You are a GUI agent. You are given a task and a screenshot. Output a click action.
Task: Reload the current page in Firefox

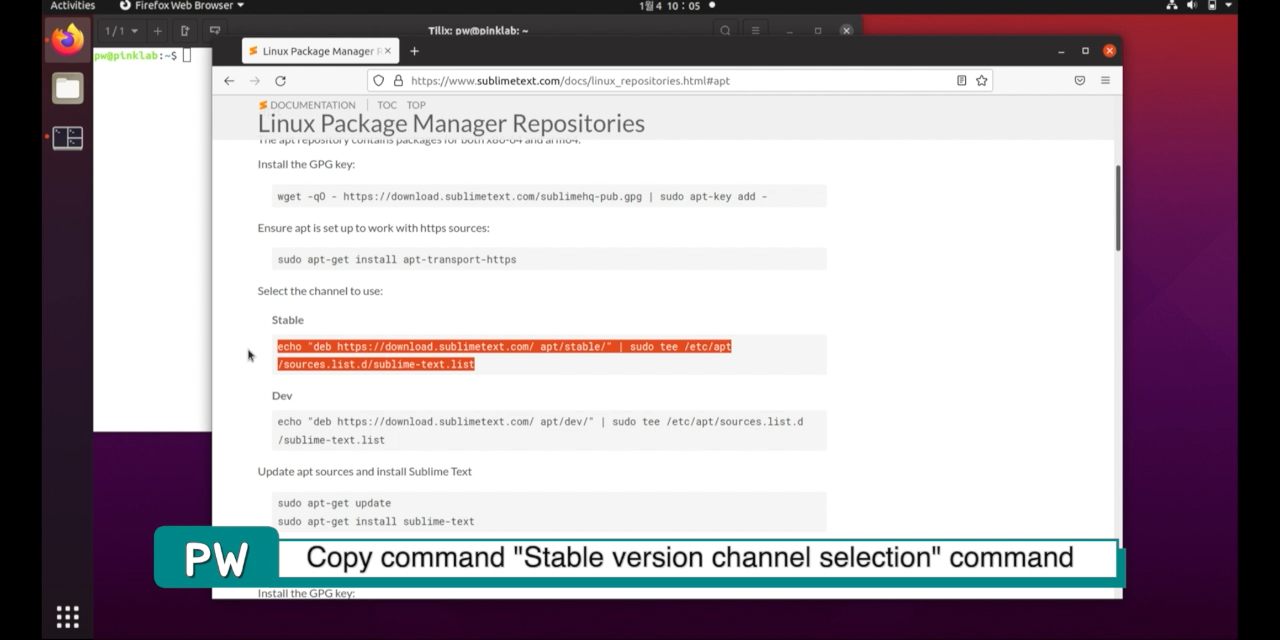(280, 81)
